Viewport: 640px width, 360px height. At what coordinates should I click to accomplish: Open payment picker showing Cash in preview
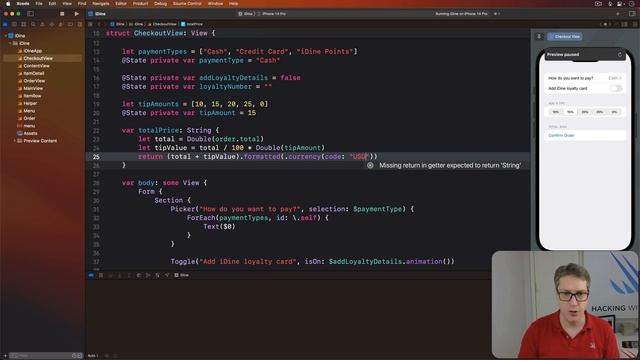[x=615, y=78]
